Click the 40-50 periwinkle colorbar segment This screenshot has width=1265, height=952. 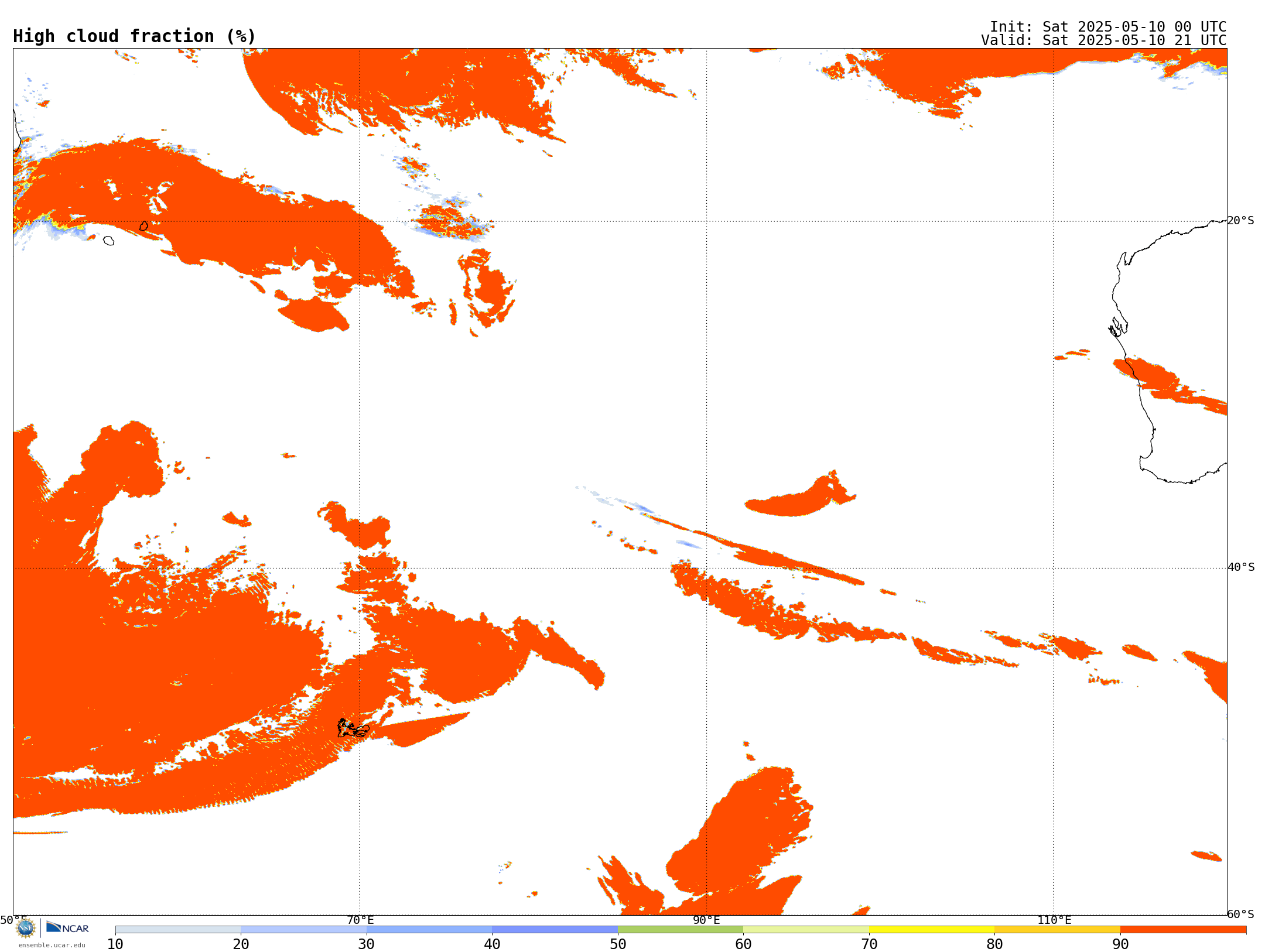click(x=555, y=930)
